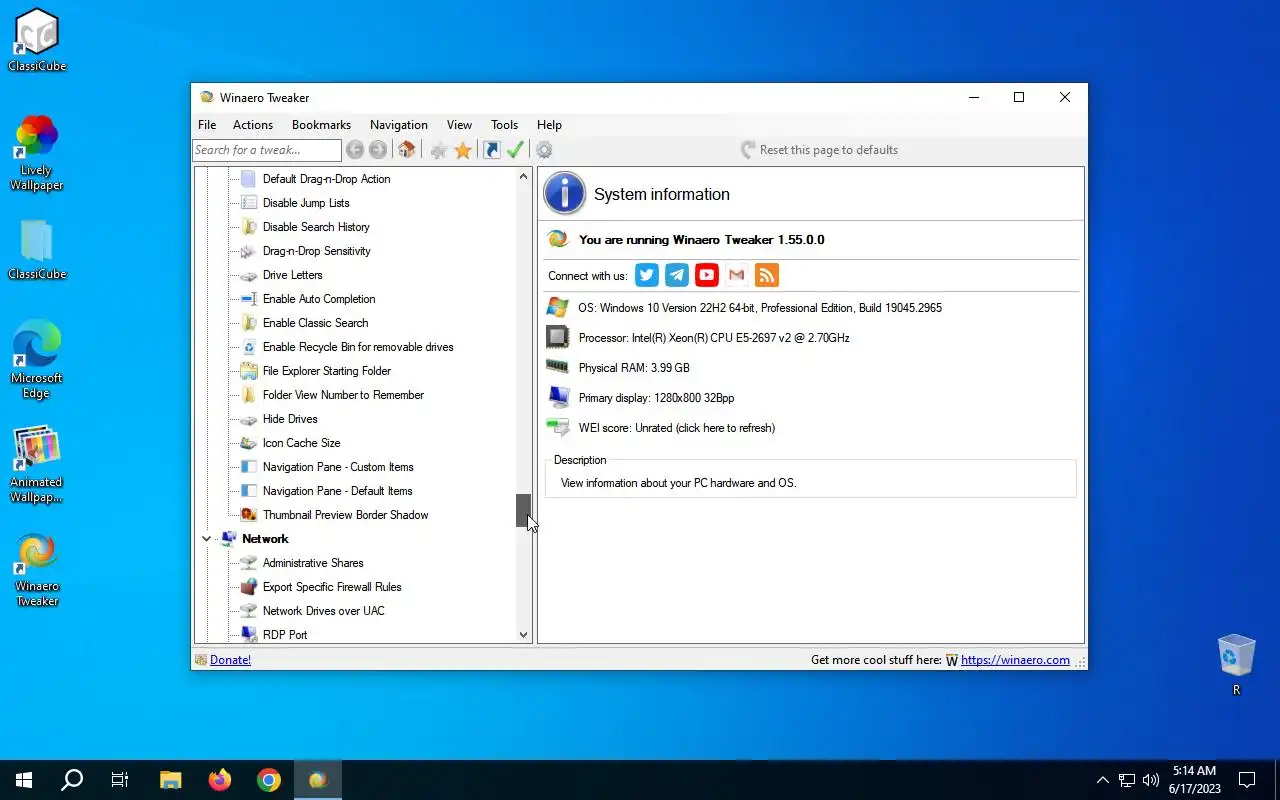The image size is (1280, 800).
Task: Launch Chrome from the taskbar
Action: click(268, 780)
